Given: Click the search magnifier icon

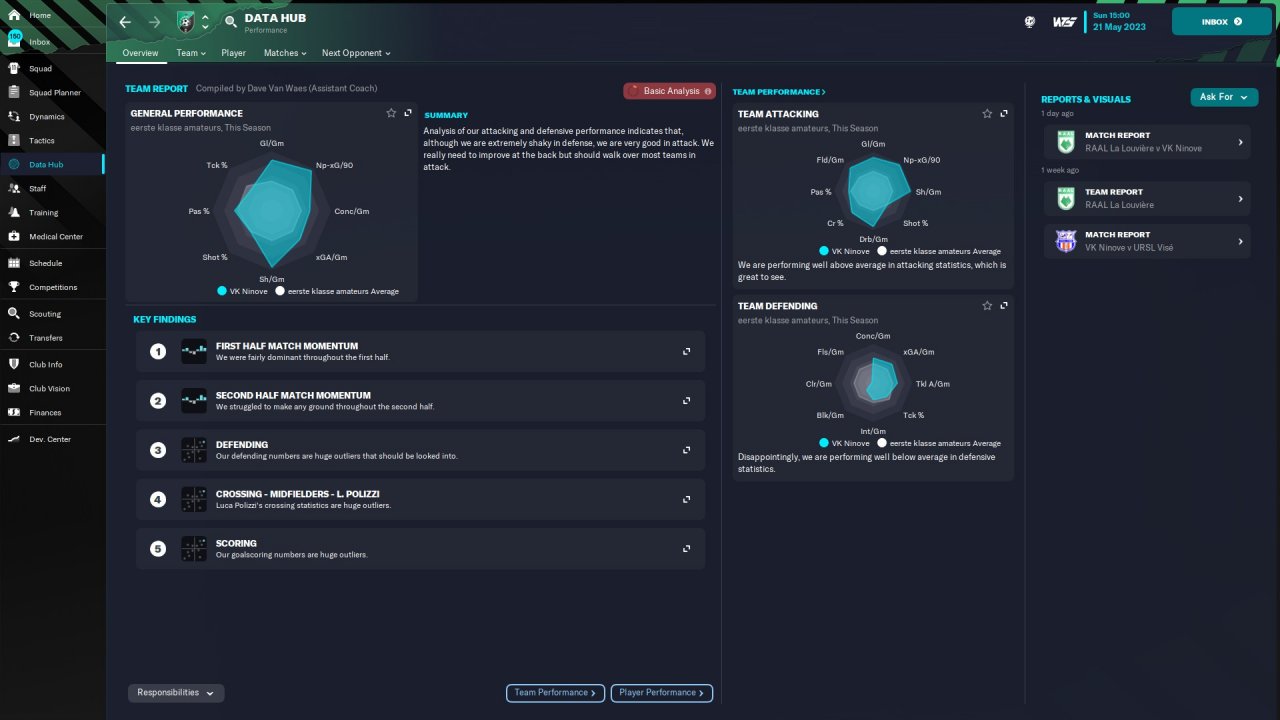Looking at the screenshot, I should coord(231,21).
